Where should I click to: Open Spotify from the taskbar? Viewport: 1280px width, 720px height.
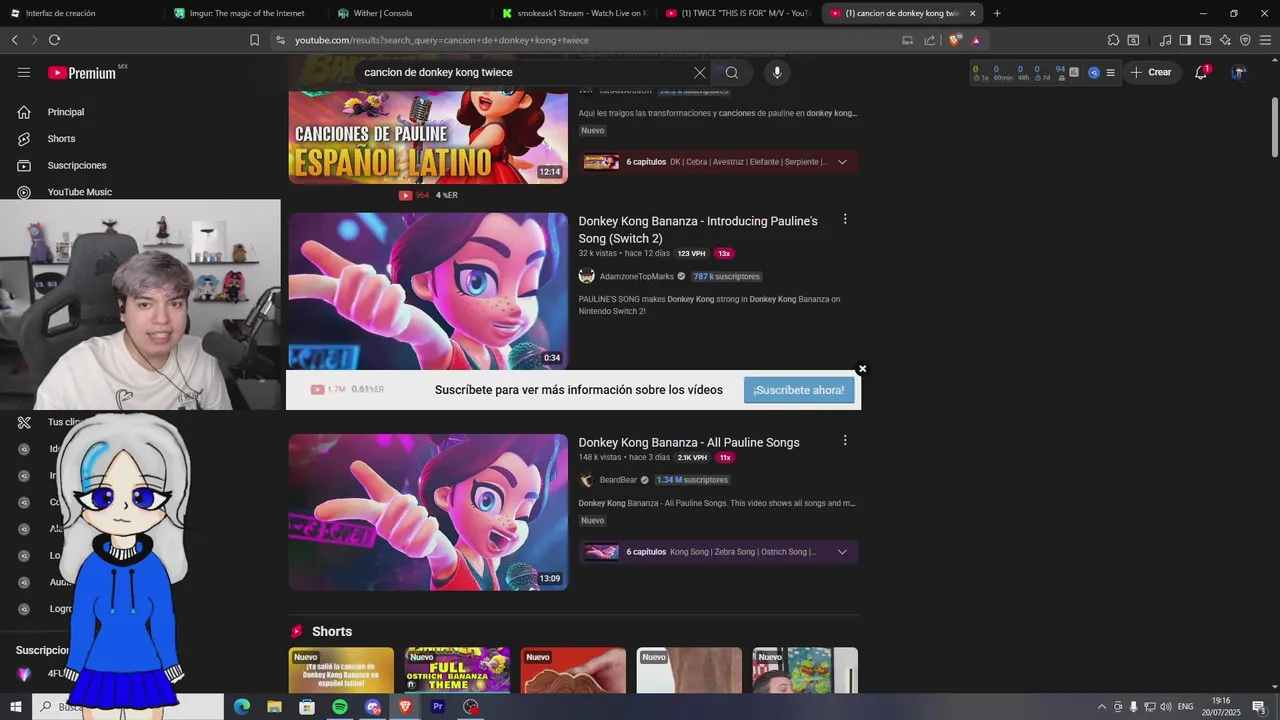[x=340, y=707]
